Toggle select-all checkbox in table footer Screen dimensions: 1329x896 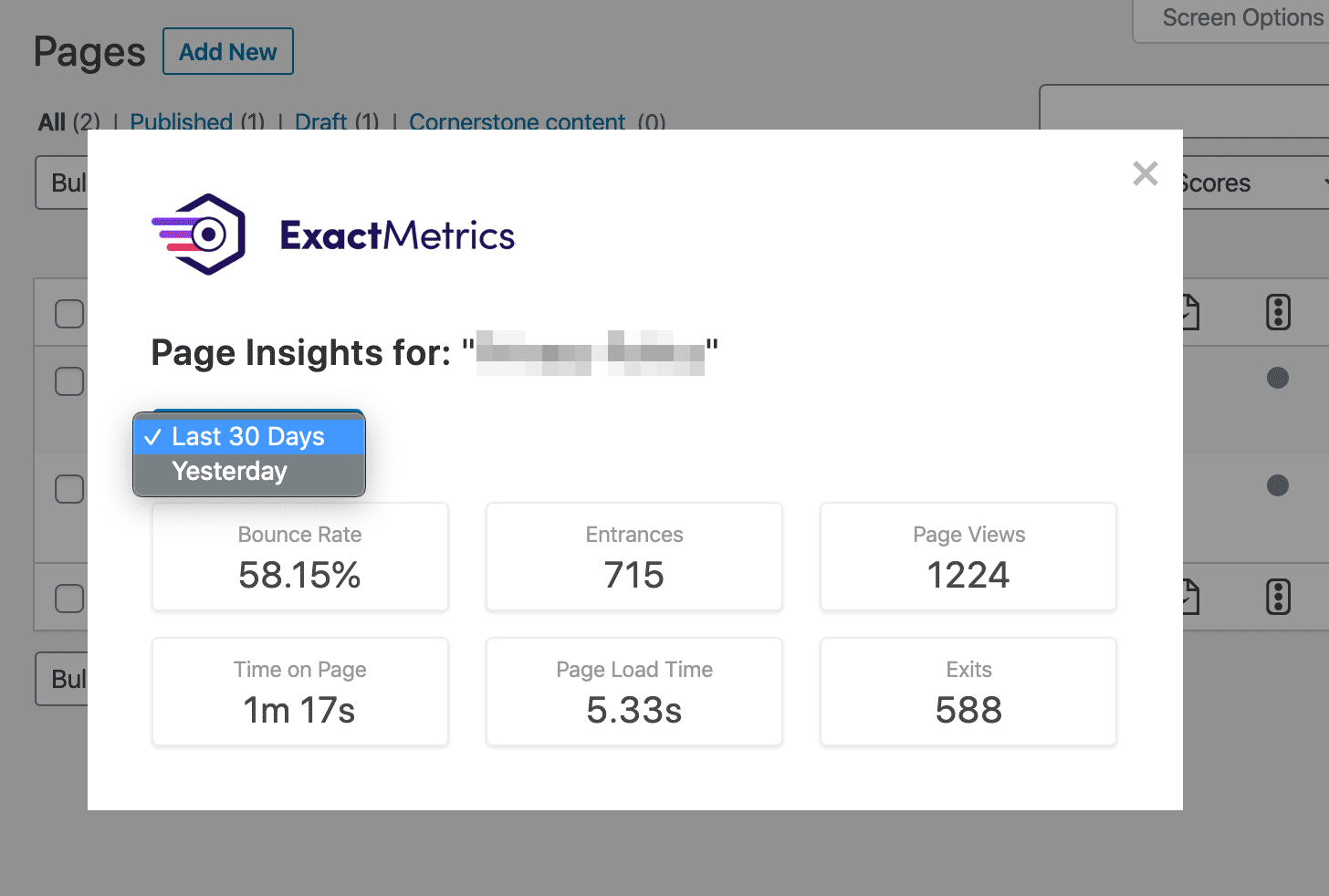tap(69, 598)
